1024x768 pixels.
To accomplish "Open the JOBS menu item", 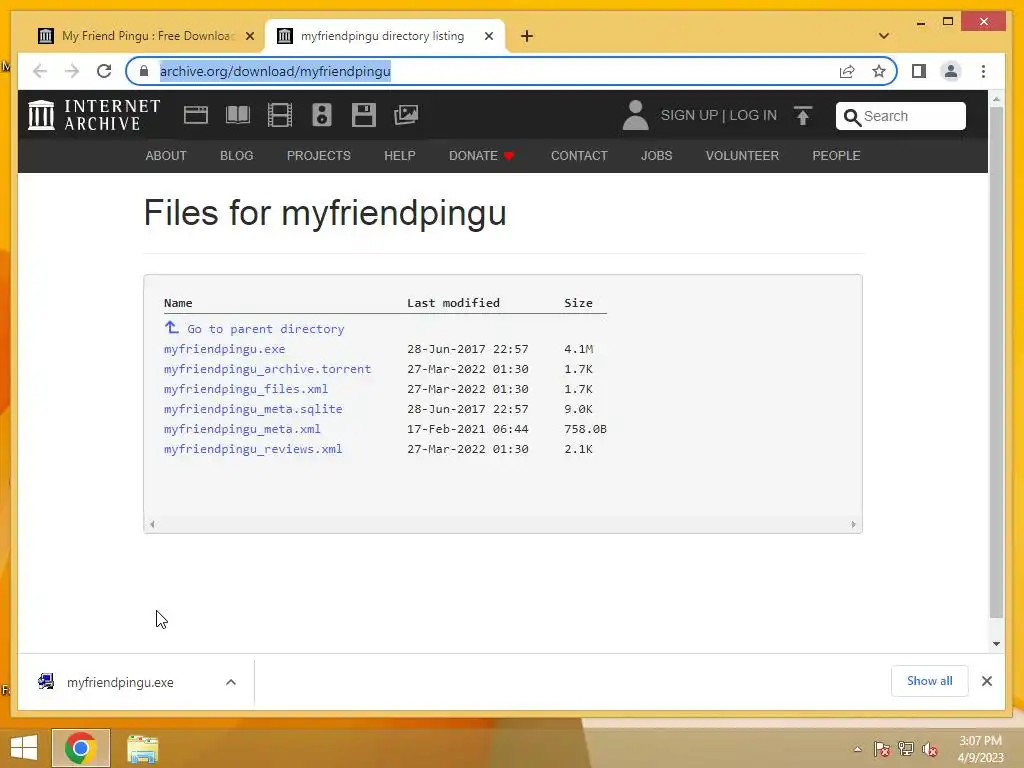I will pyautogui.click(x=656, y=155).
